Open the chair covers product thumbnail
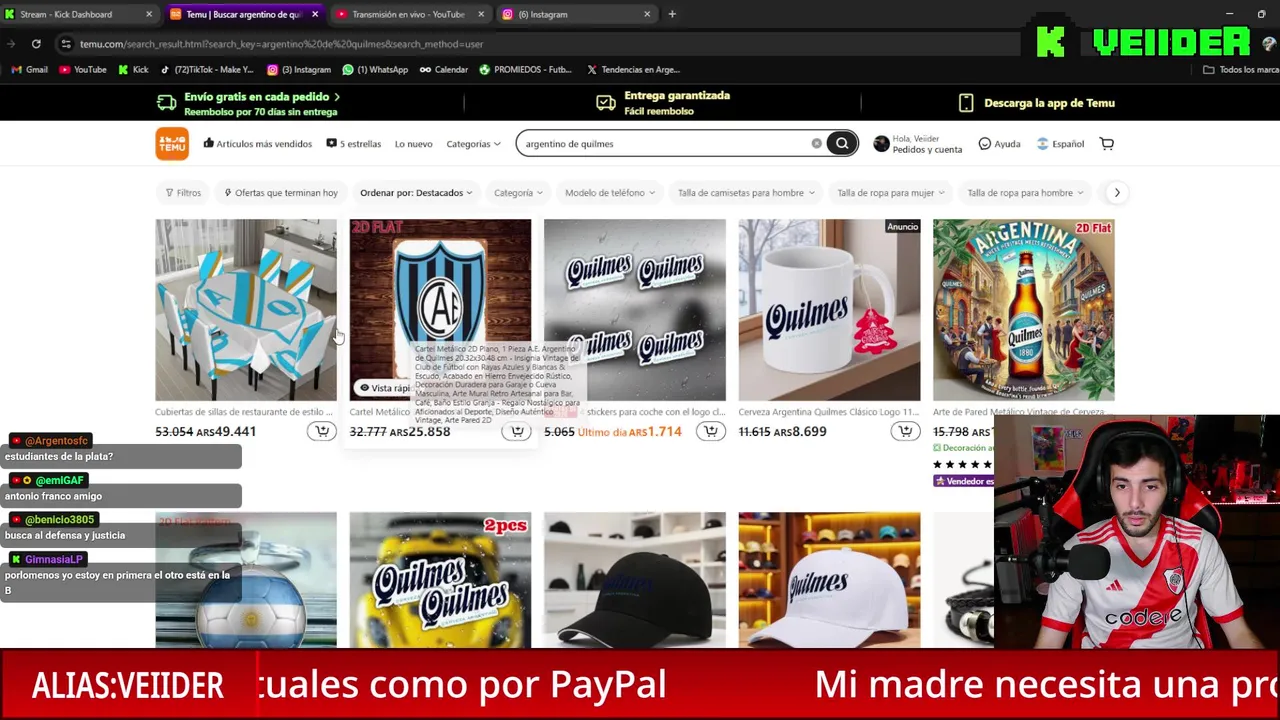The width and height of the screenshot is (1280, 720). [x=246, y=310]
